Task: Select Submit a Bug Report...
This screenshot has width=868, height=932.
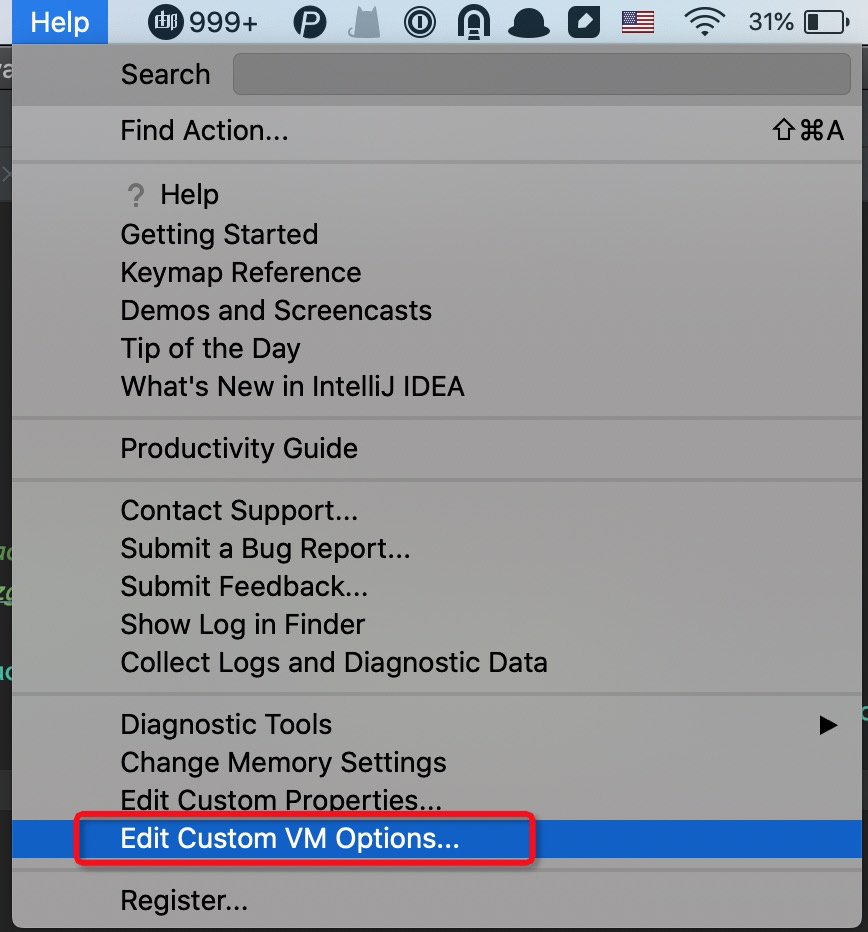Action: [437, 548]
